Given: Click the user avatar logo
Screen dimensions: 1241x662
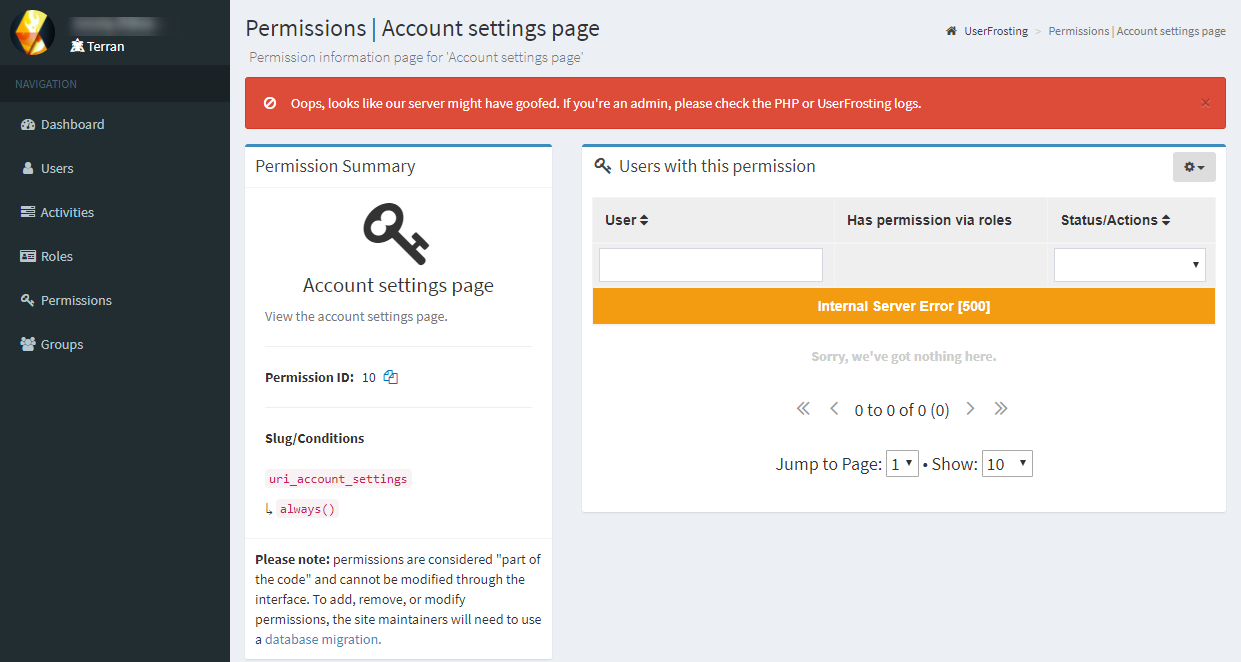Looking at the screenshot, I should (33, 33).
